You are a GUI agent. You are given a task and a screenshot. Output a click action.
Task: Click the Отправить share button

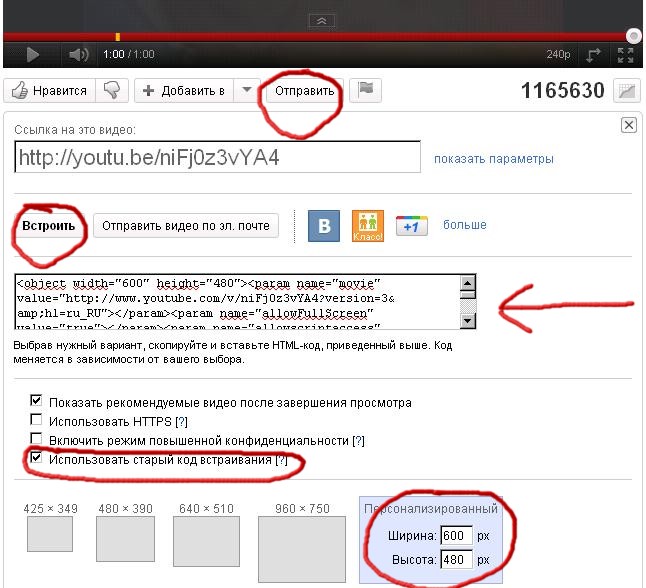304,91
